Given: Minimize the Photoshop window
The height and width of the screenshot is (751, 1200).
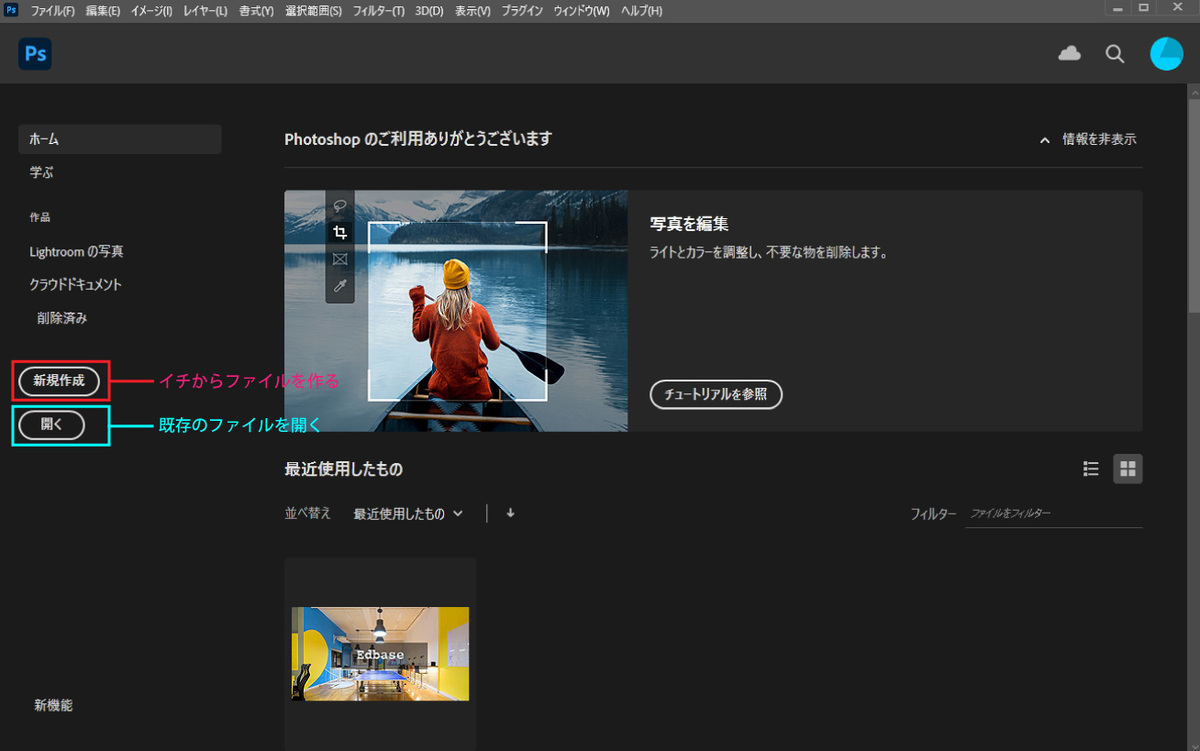Looking at the screenshot, I should (1117, 9).
